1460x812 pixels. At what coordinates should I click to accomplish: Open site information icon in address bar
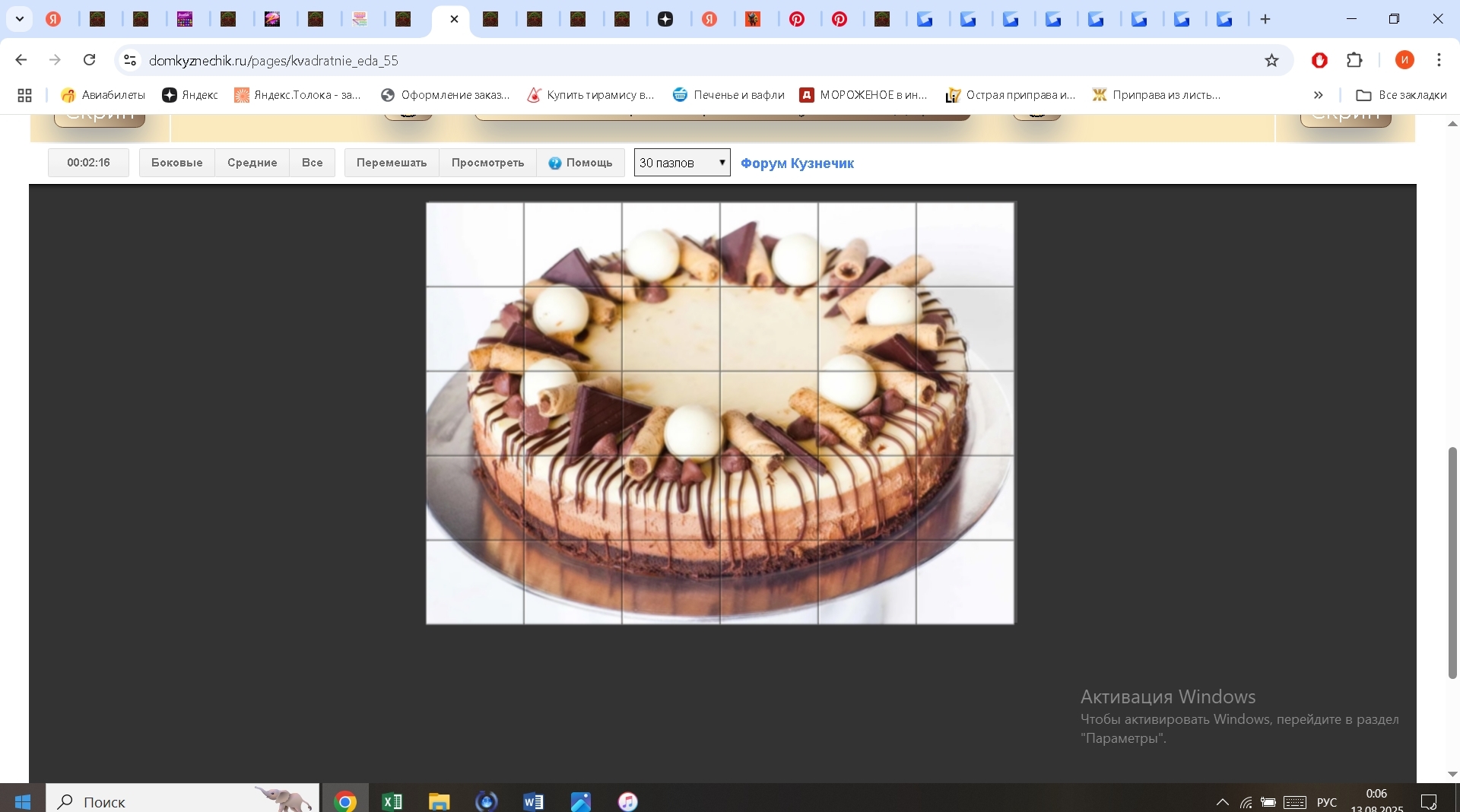130,60
